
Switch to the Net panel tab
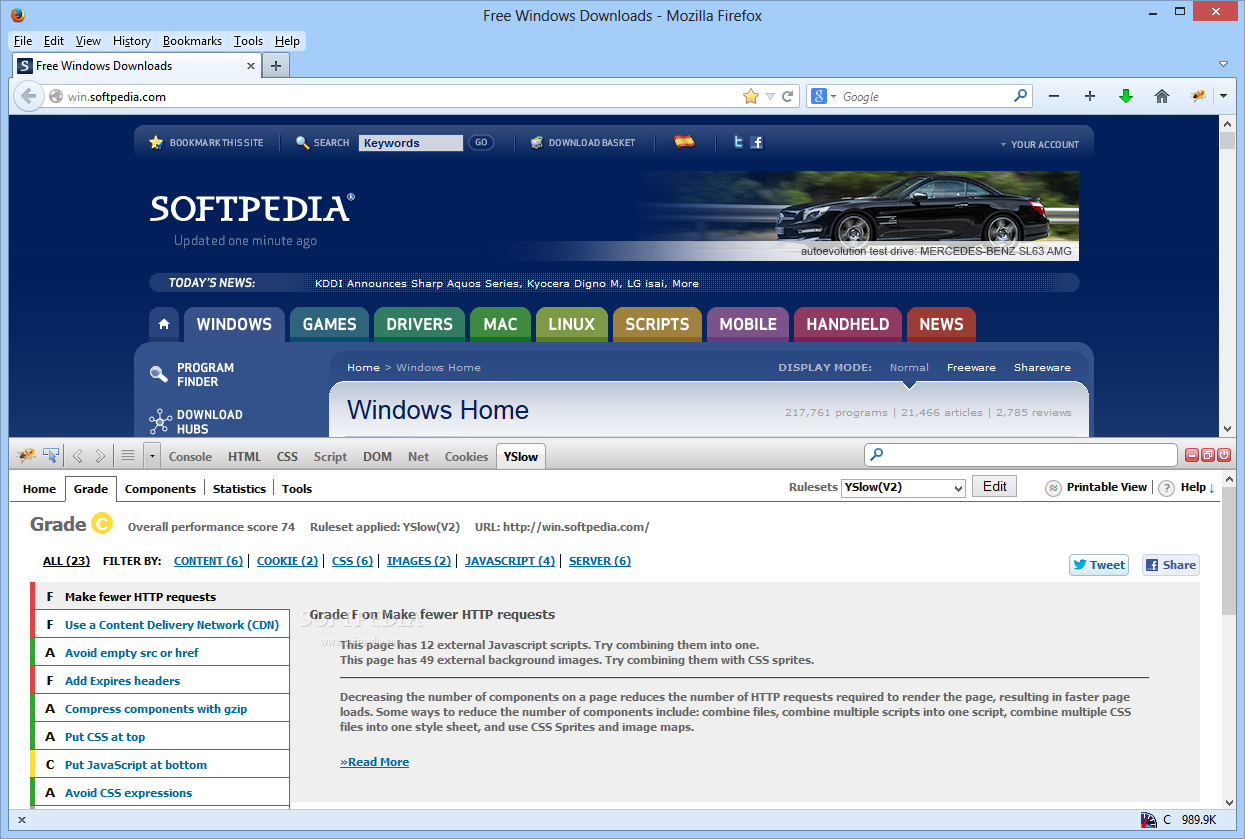[x=418, y=456]
